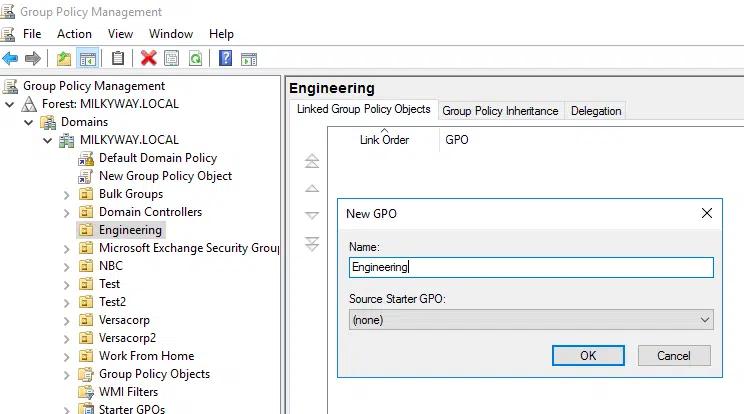Collapse the Forest: MILKYWAY.LOCAL node

click(9, 104)
